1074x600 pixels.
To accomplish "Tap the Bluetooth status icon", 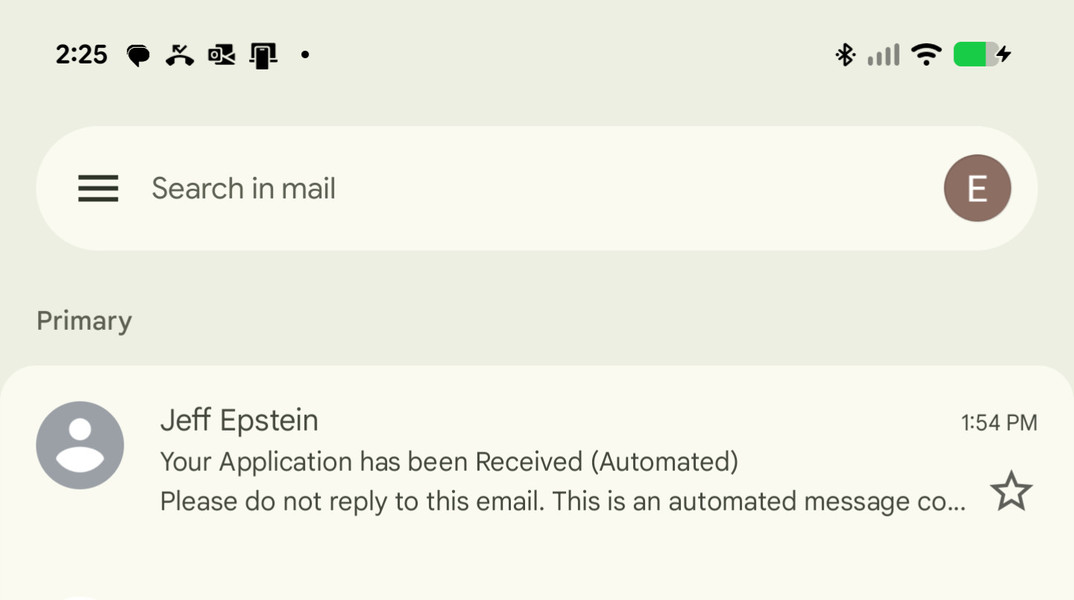I will [845, 55].
